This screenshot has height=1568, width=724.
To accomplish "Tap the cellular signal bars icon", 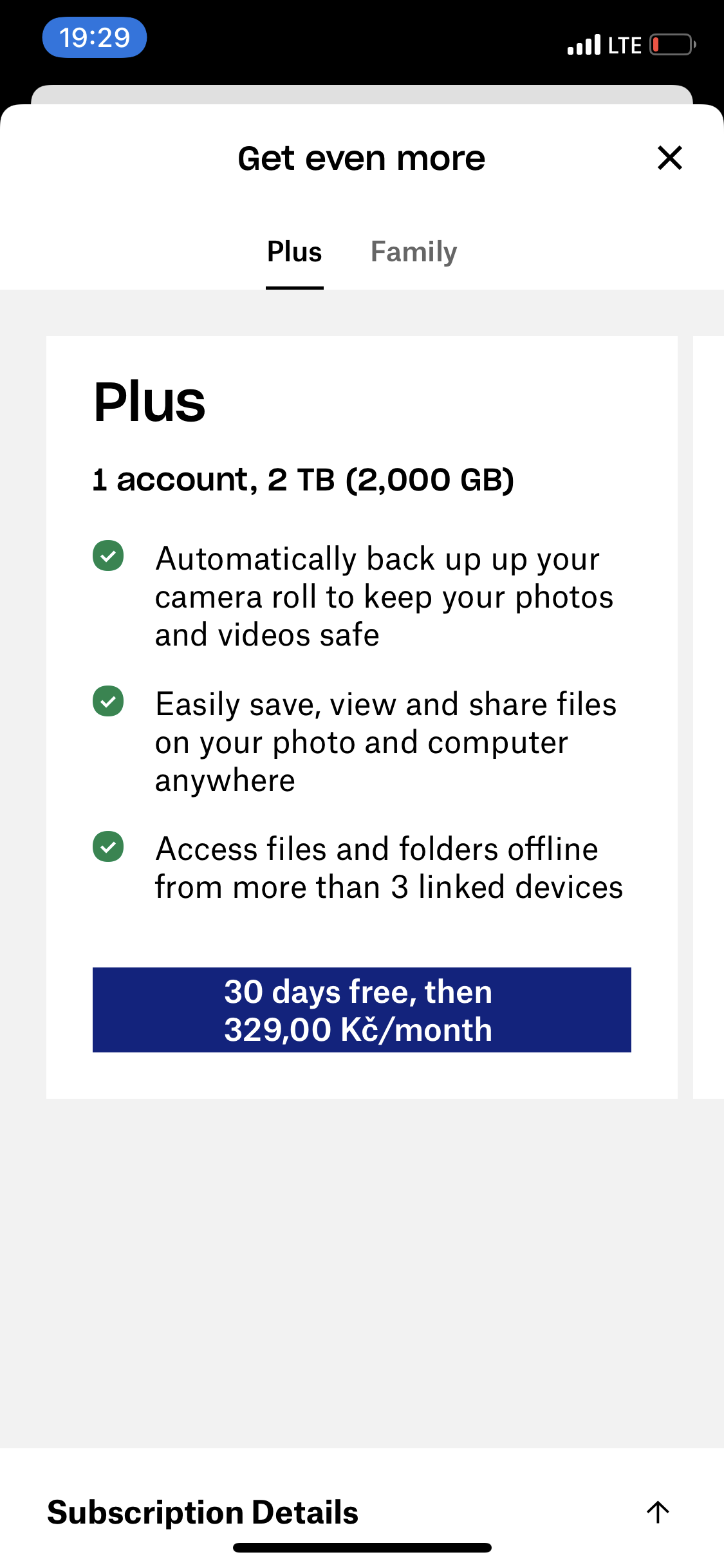I will 584,45.
